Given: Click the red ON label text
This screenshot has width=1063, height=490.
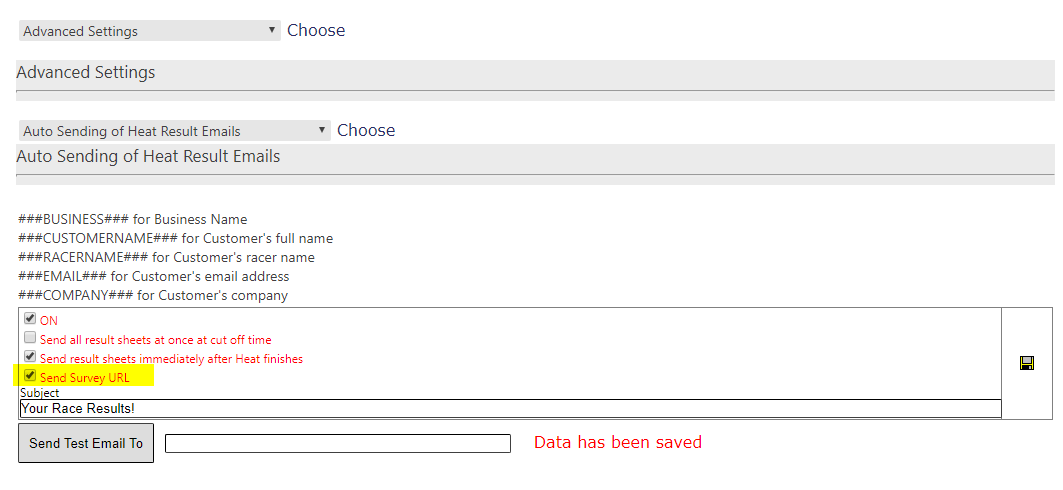Looking at the screenshot, I should (x=49, y=321).
